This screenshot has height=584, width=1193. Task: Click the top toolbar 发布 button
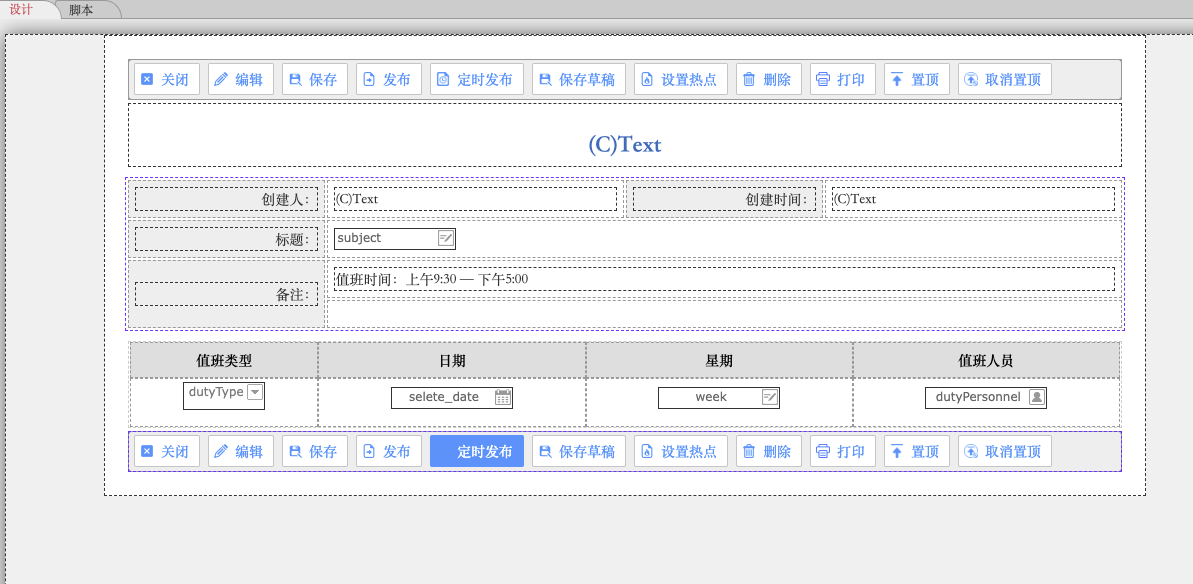pyautogui.click(x=388, y=79)
